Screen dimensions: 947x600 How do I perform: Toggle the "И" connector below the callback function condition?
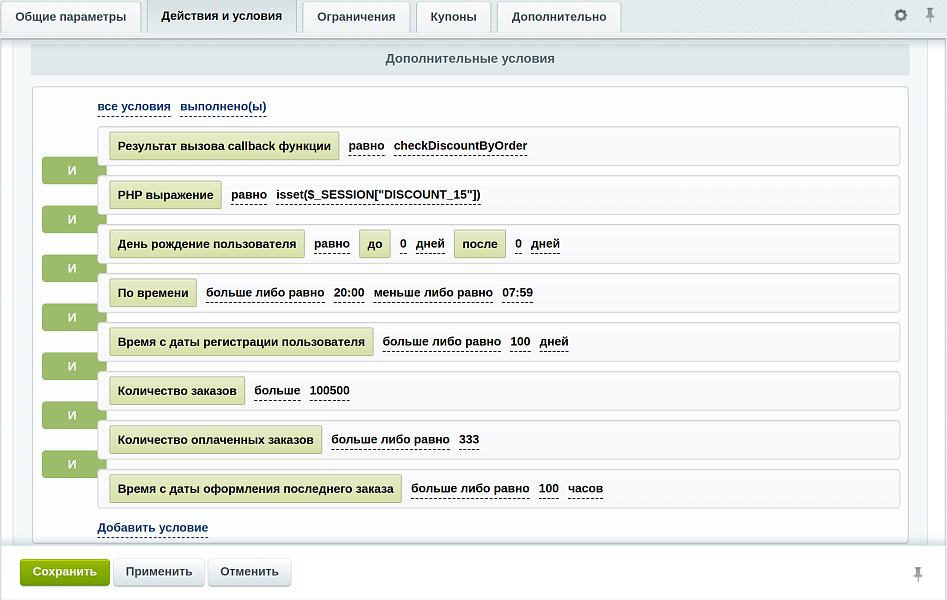click(71, 170)
